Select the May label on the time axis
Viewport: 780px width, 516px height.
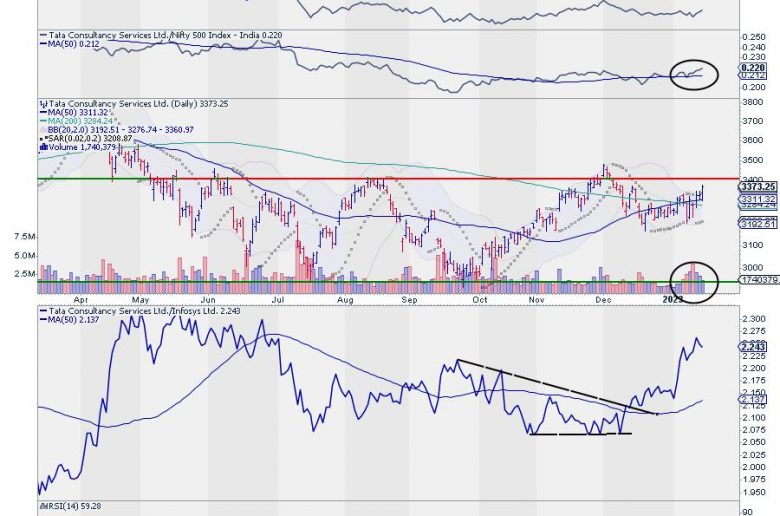coord(141,300)
